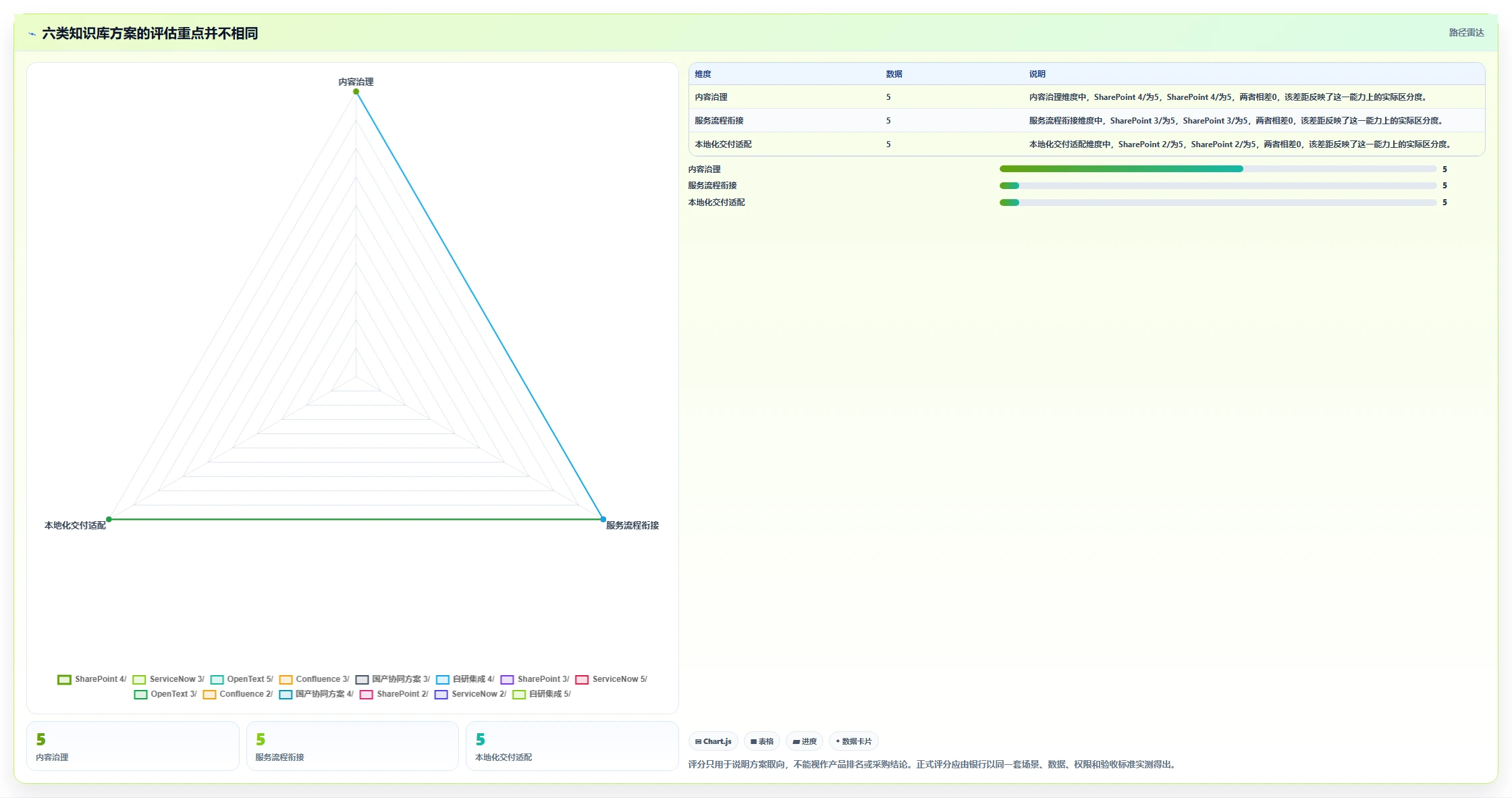
Task: Hide the ServiceNow 5/ legend dataset
Action: coord(612,679)
